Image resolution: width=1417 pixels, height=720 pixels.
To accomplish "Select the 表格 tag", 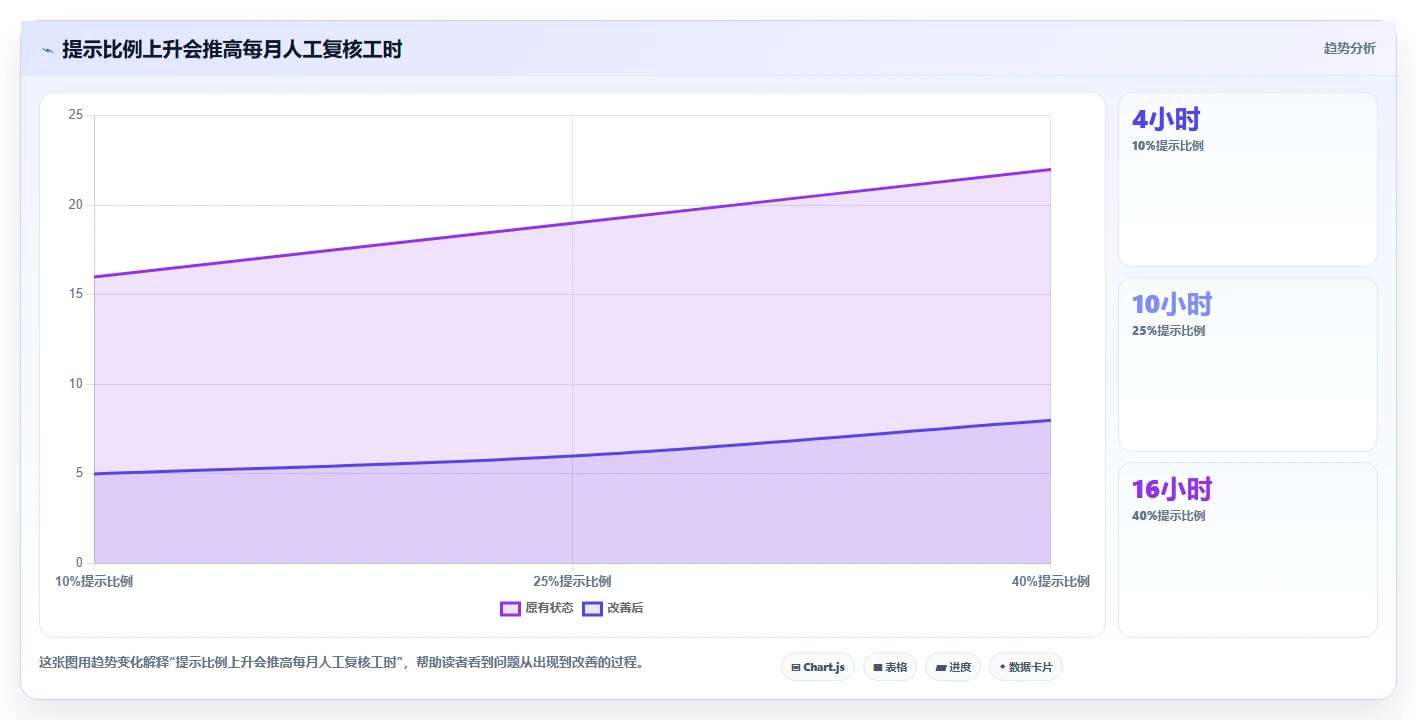I will (x=890, y=667).
